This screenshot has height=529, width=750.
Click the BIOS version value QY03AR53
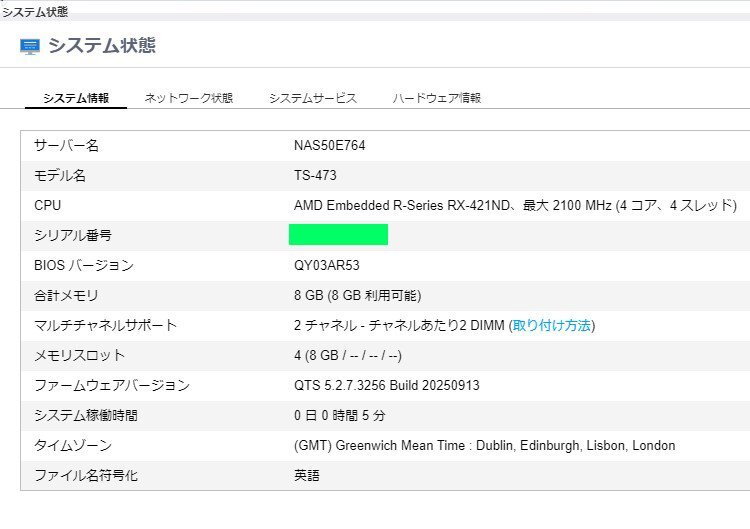pos(326,265)
